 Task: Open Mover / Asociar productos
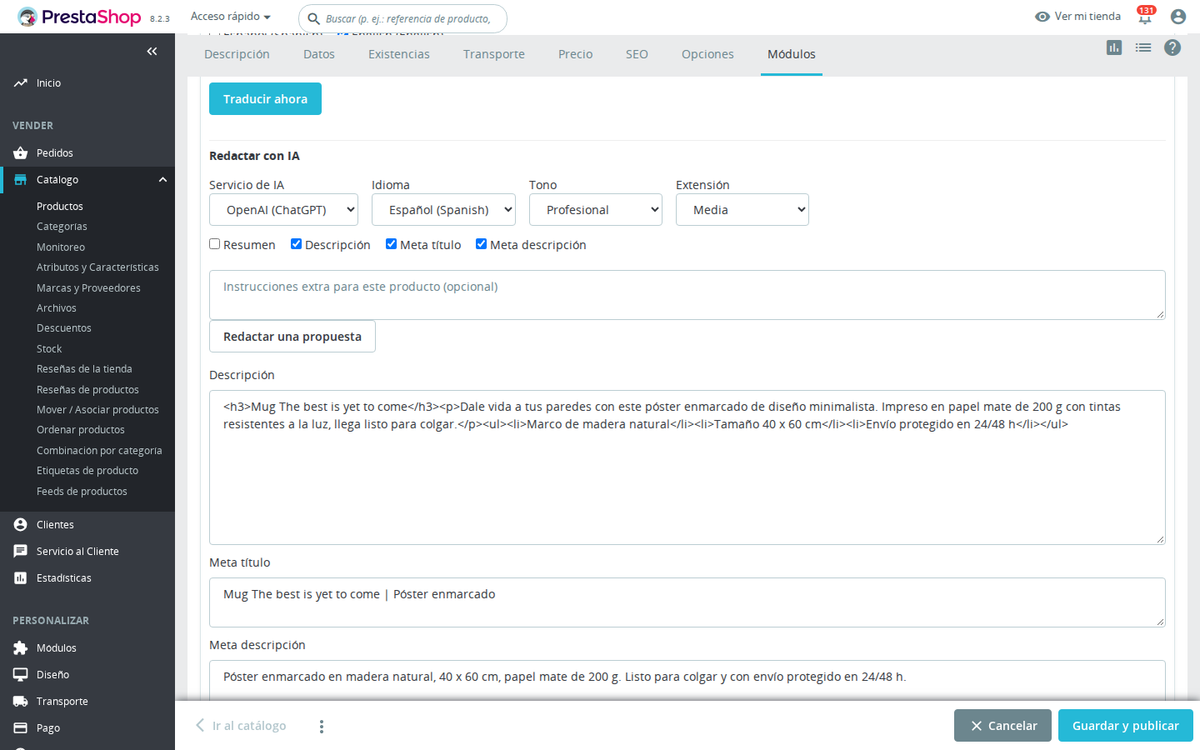point(98,410)
